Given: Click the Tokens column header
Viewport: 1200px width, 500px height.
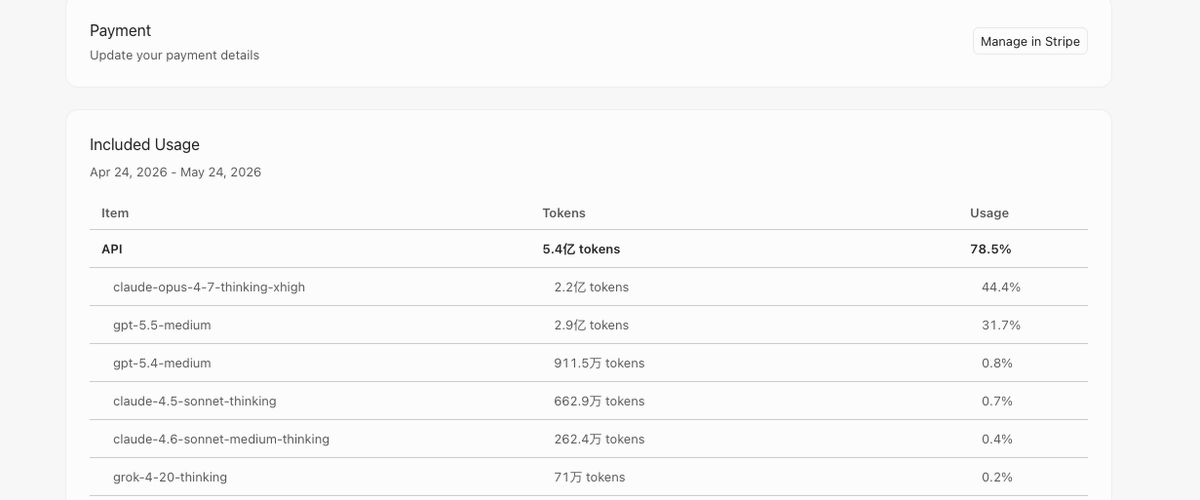Looking at the screenshot, I should [564, 213].
